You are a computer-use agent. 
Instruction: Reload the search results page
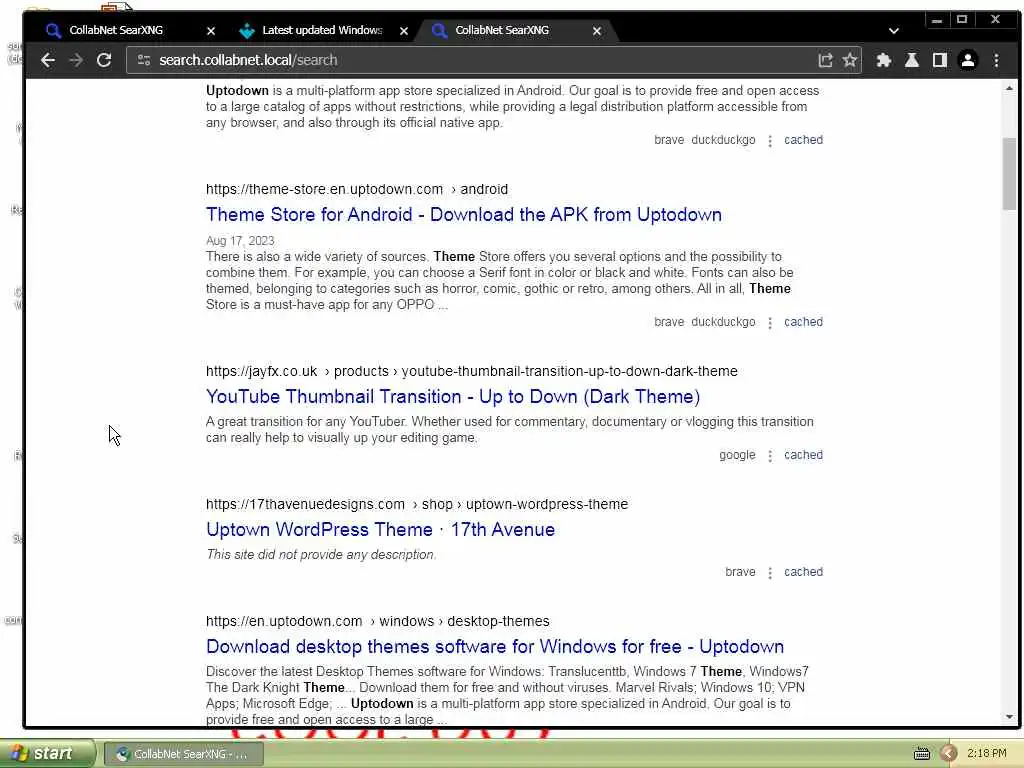104,60
